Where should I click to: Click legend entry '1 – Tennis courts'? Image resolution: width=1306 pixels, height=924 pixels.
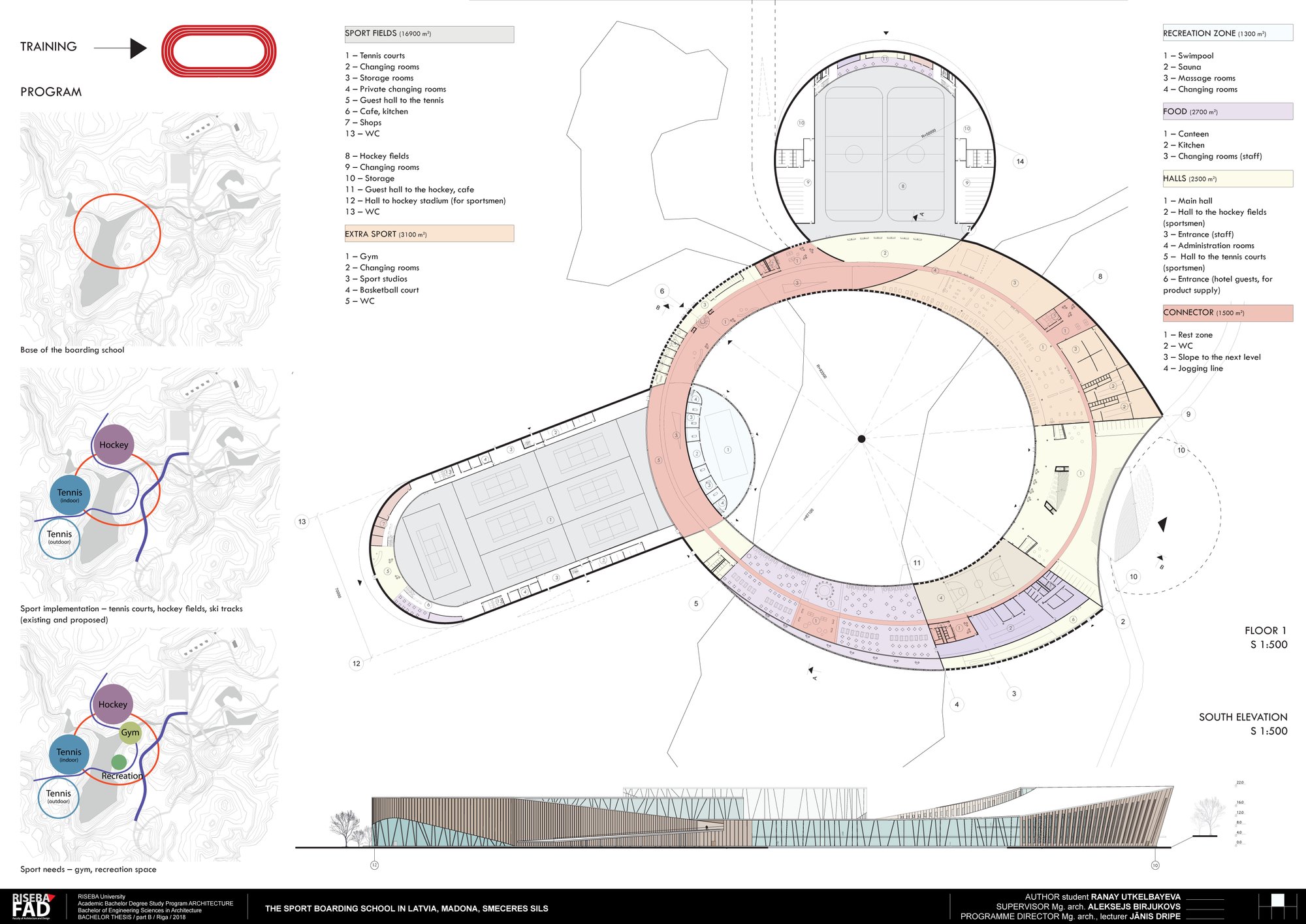(375, 56)
